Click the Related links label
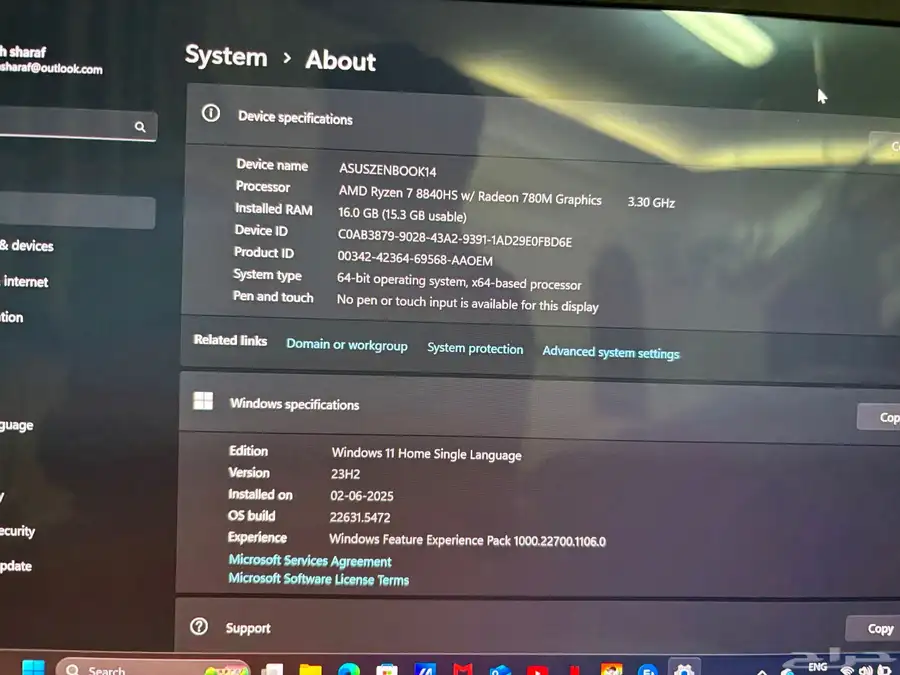 click(x=230, y=340)
